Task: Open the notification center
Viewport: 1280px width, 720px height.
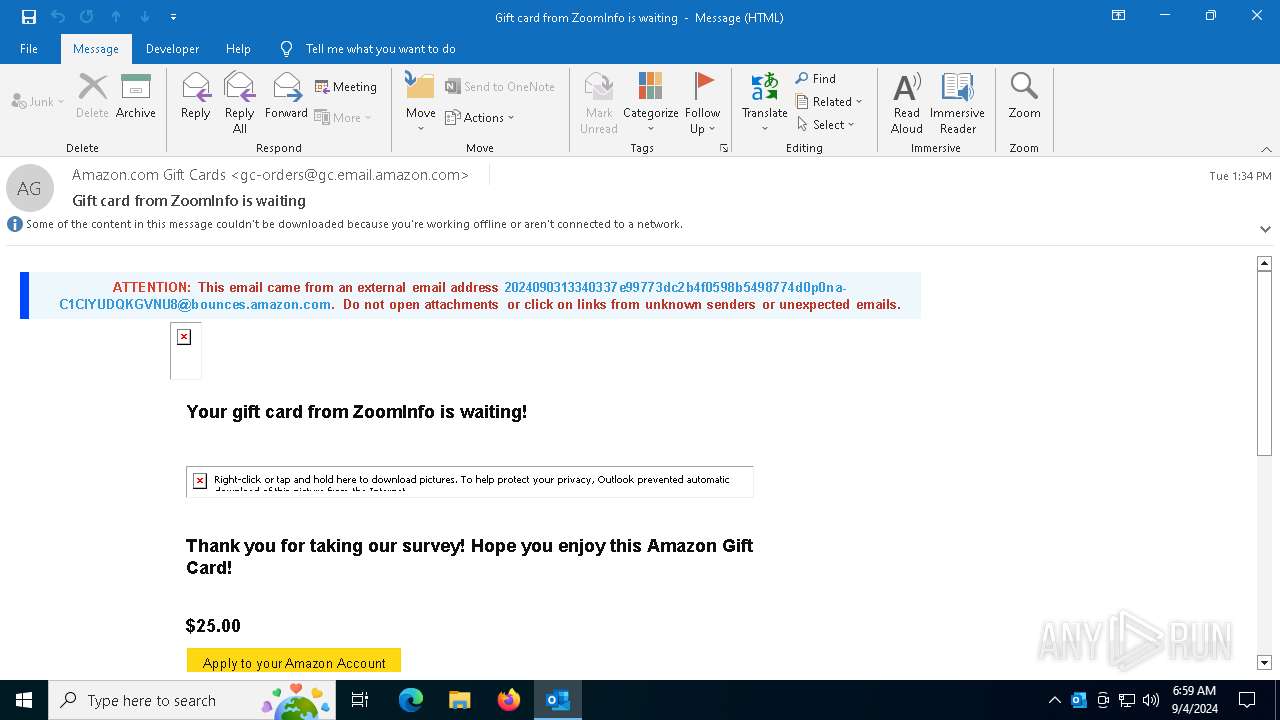Action: (1247, 700)
